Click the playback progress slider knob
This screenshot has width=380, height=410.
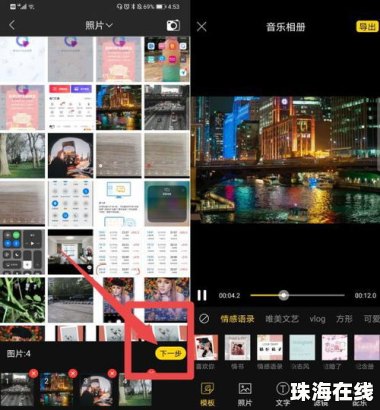pos(284,295)
